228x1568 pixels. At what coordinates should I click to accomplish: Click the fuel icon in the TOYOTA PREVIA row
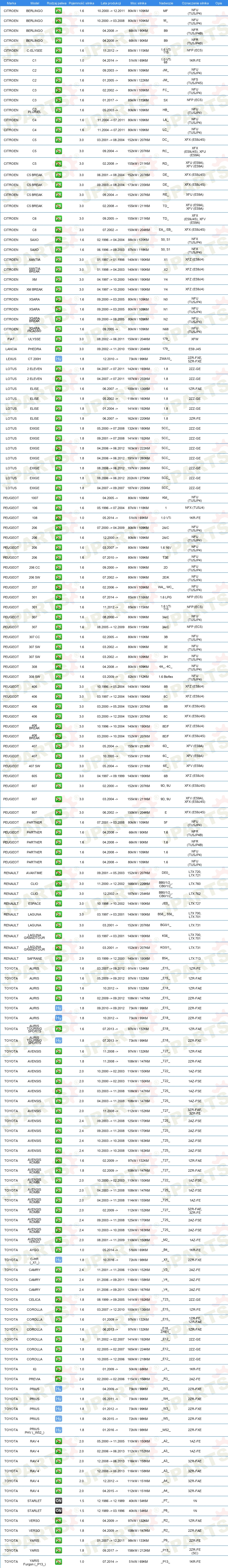coord(58,1379)
